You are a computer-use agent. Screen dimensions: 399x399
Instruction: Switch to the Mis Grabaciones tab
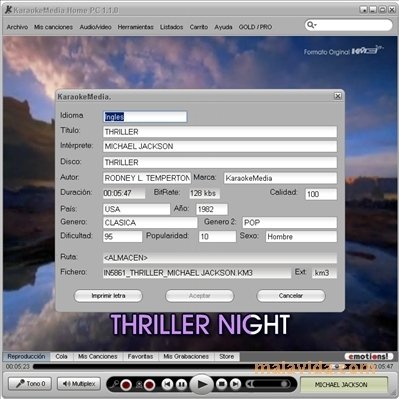[x=186, y=356]
